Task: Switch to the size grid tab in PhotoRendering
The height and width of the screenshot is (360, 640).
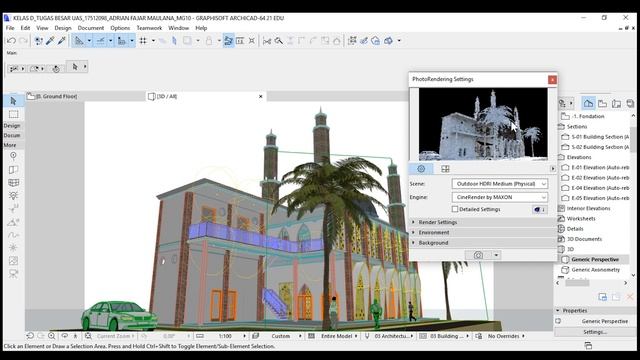Action: click(x=445, y=169)
